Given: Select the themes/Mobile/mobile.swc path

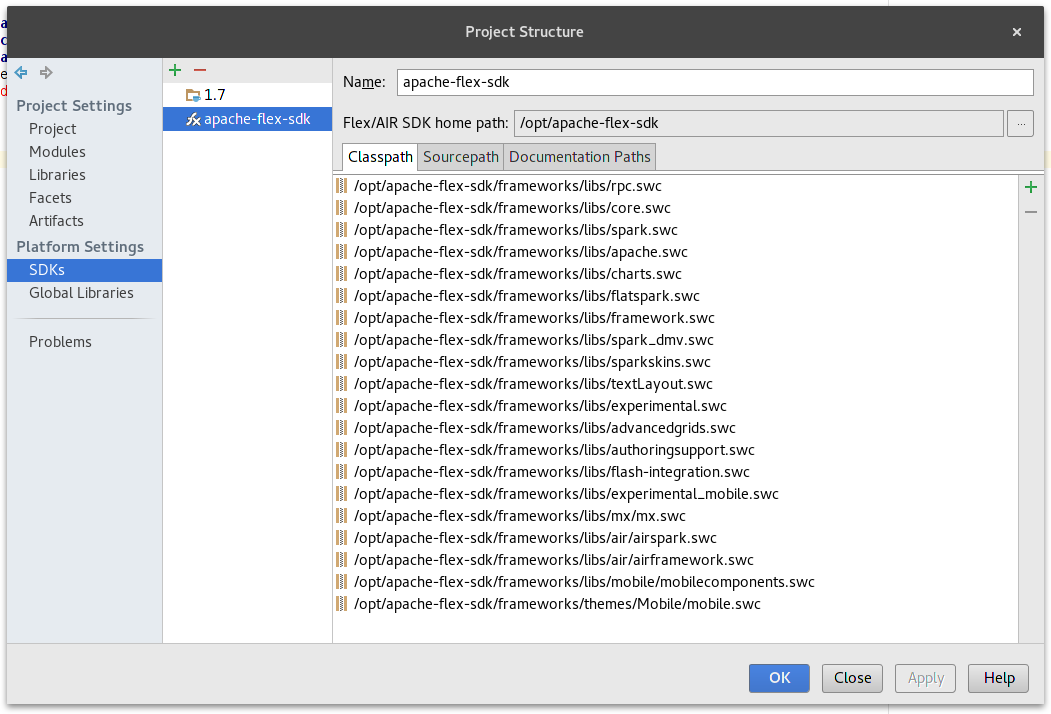Looking at the screenshot, I should (558, 604).
